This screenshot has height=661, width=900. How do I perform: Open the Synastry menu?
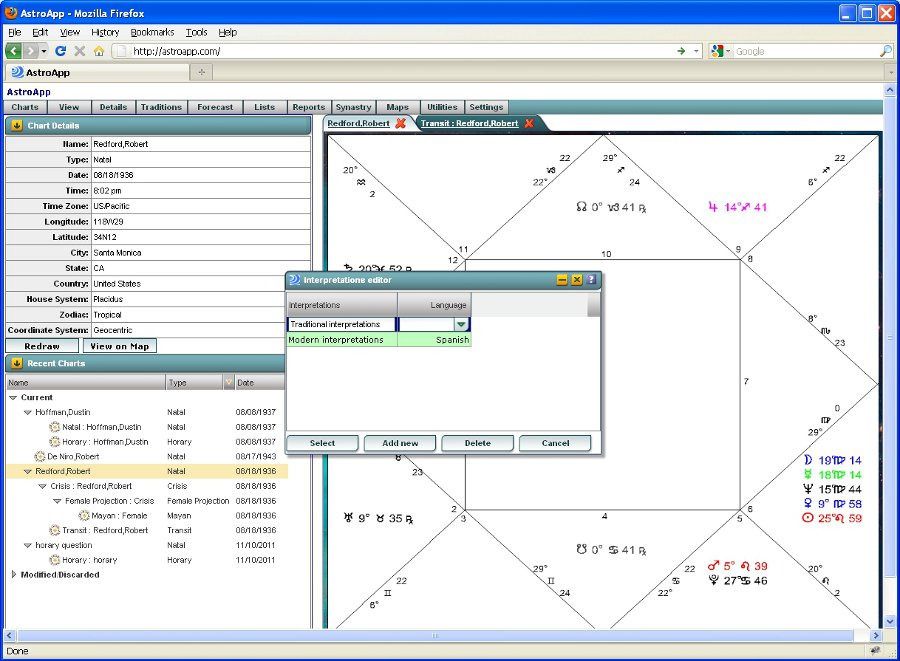coord(353,107)
